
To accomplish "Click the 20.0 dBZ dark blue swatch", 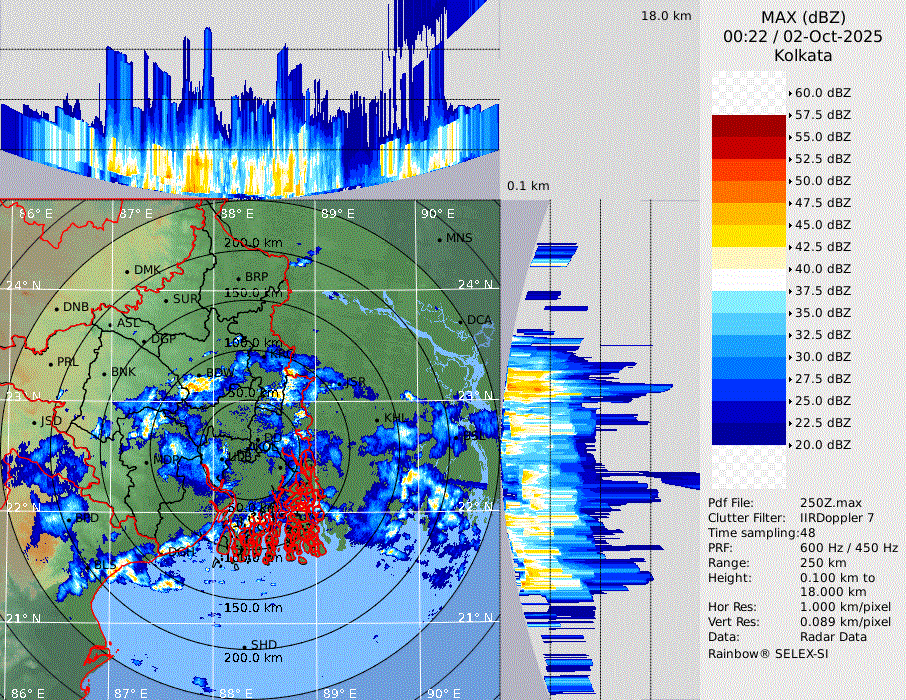I will click(748, 433).
